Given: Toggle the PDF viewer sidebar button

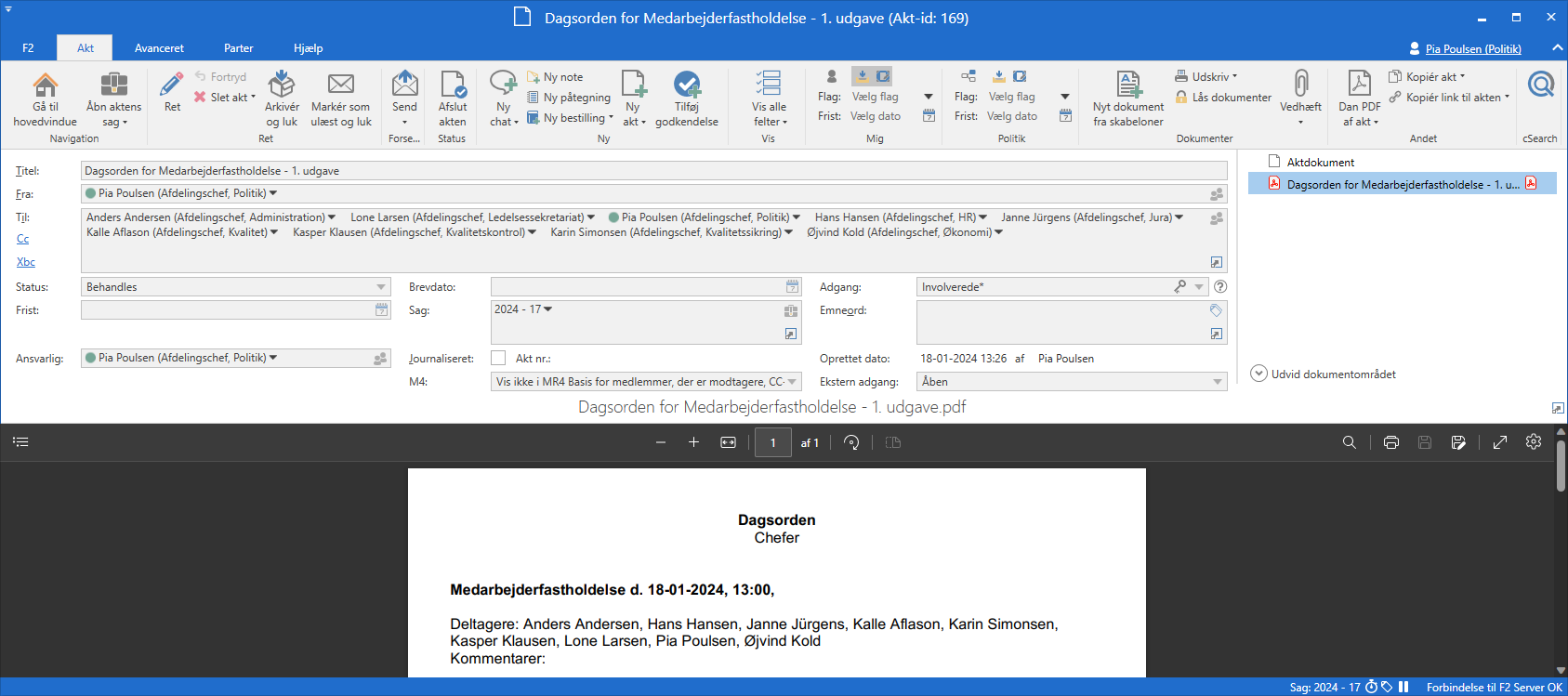Looking at the screenshot, I should click(x=20, y=442).
